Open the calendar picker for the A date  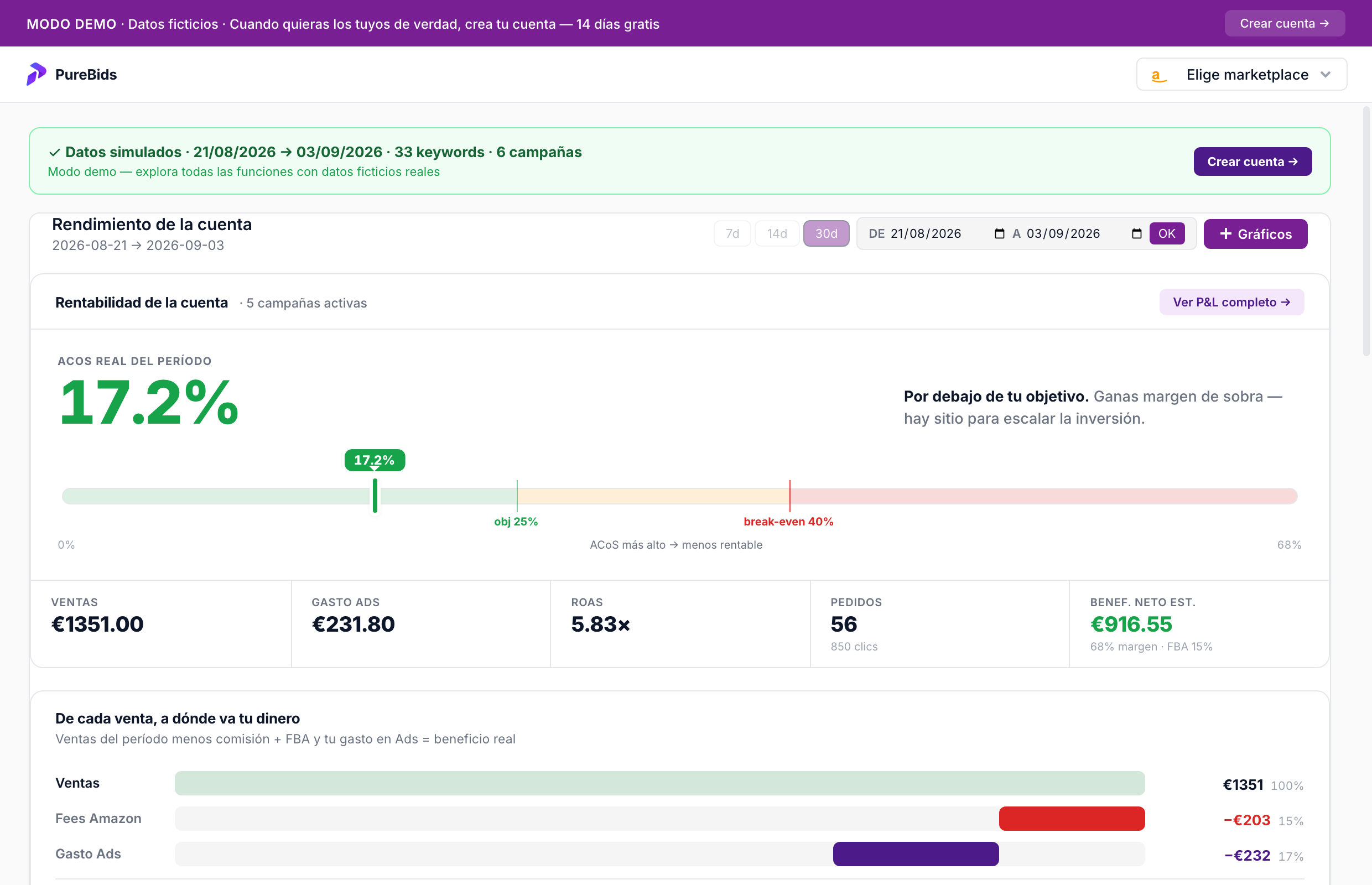point(1136,233)
